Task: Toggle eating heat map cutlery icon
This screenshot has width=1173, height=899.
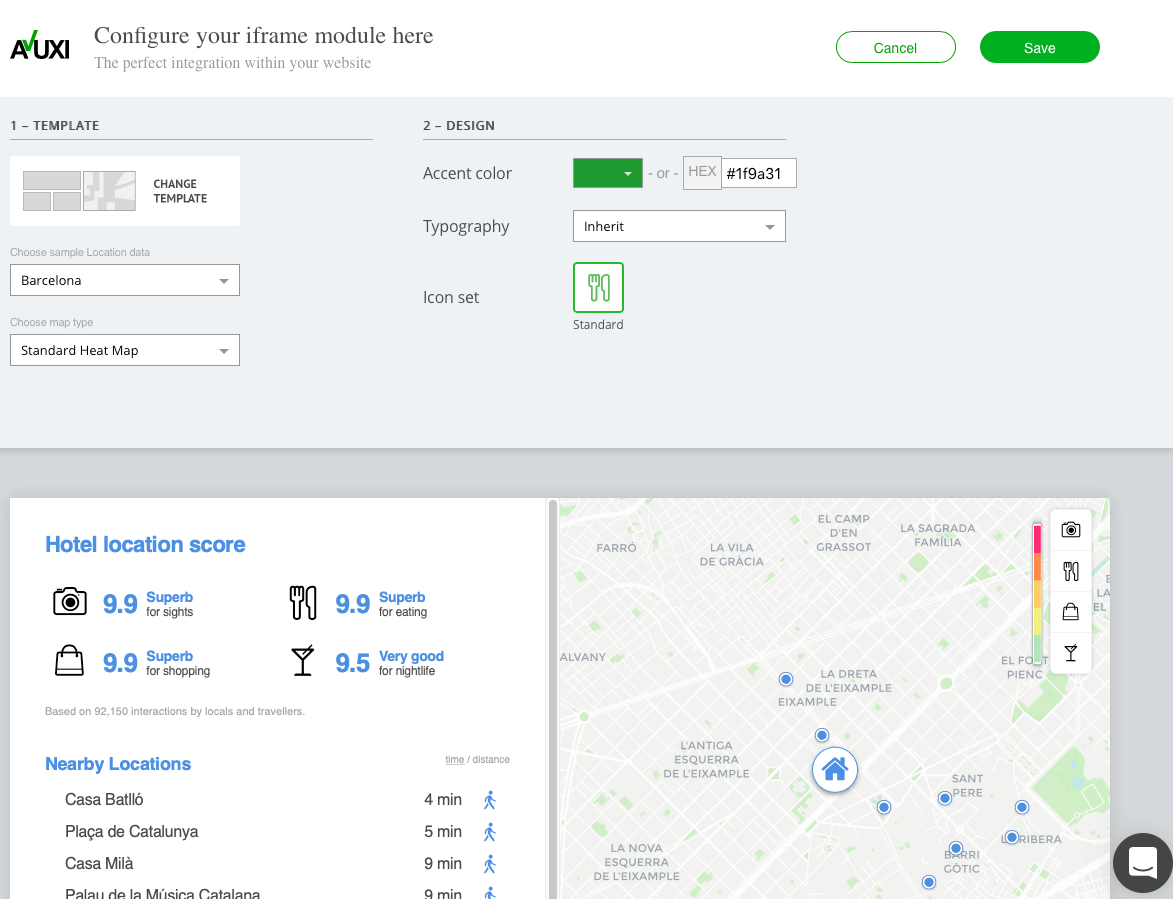Action: 1071,571
